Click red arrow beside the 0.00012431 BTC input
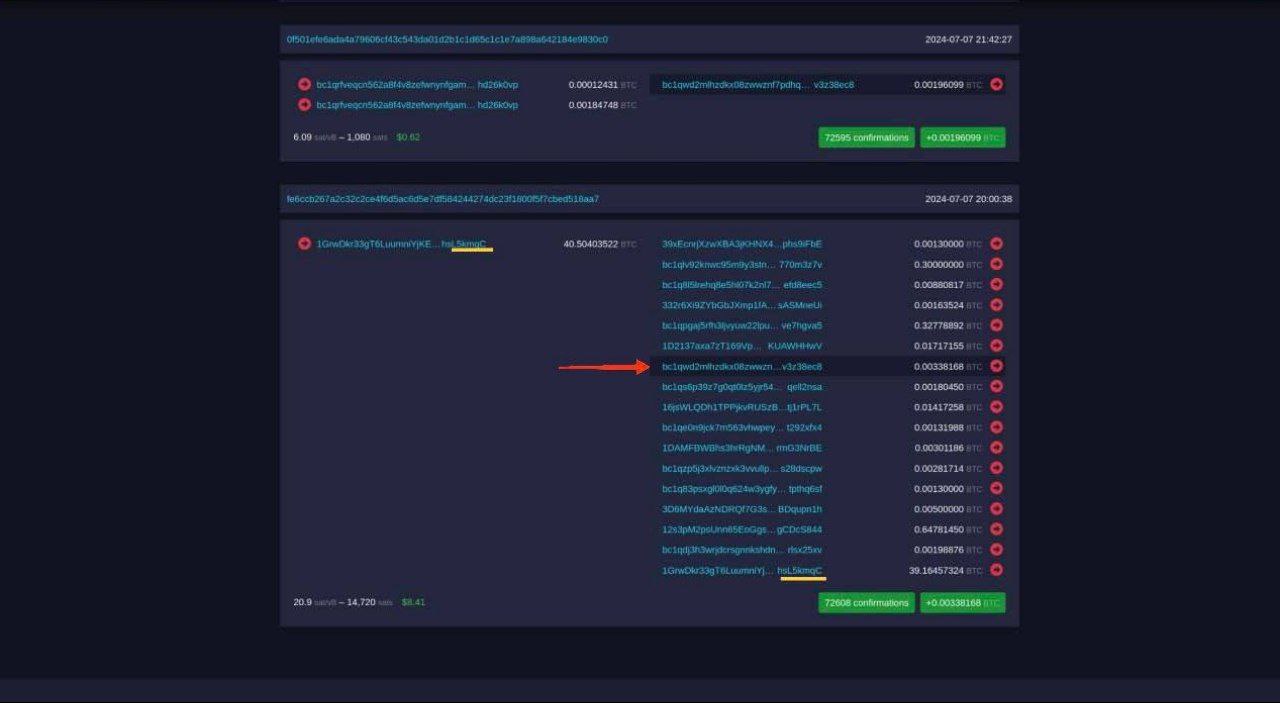Image resolution: width=1280 pixels, height=703 pixels. pyautogui.click(x=304, y=85)
